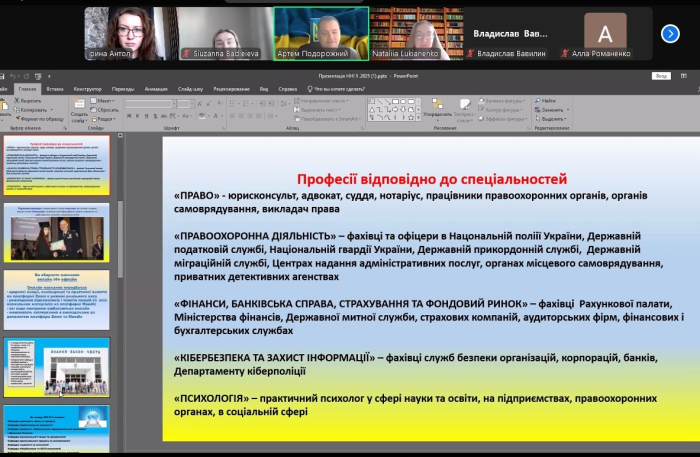Open the Customize Quick Access Toolbar arrow

(49, 77)
